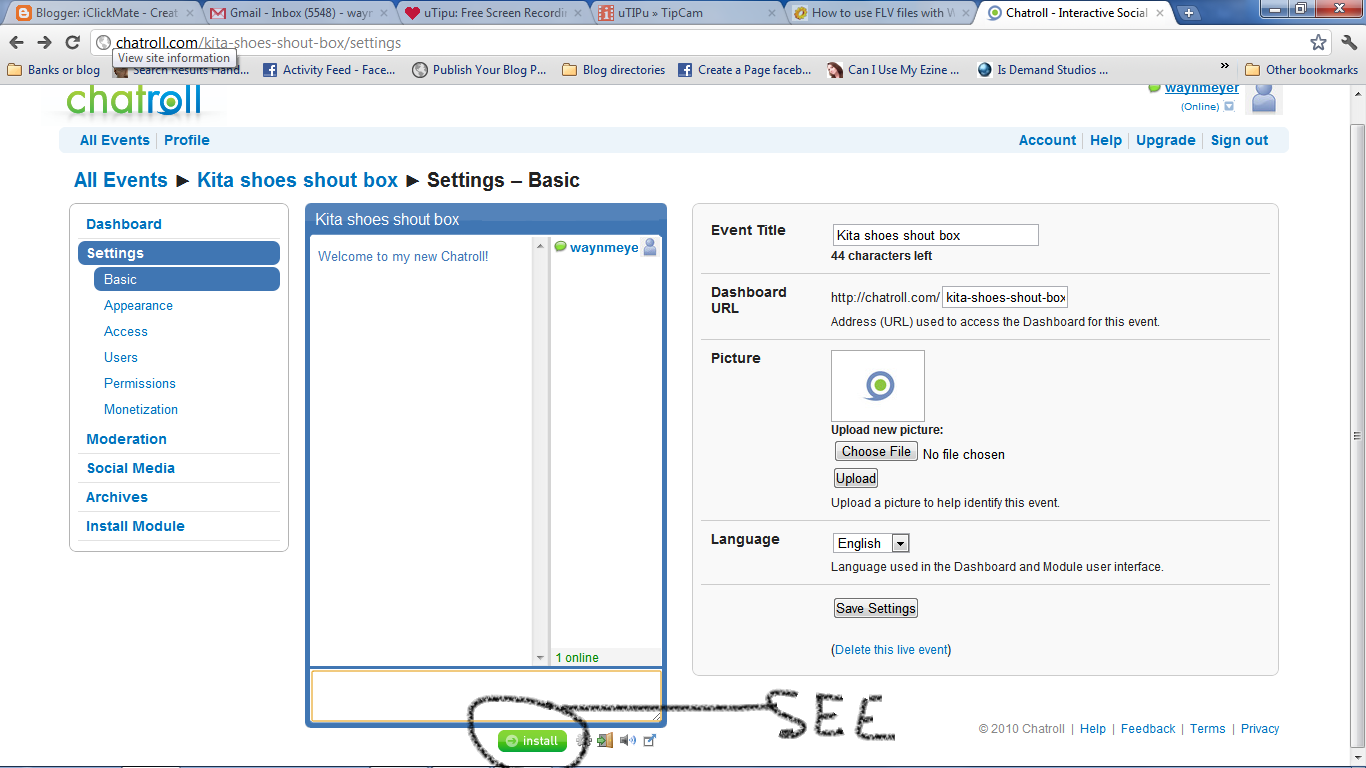This screenshot has height=768, width=1366.
Task: Click the user avatar picture top right
Action: [1265, 98]
